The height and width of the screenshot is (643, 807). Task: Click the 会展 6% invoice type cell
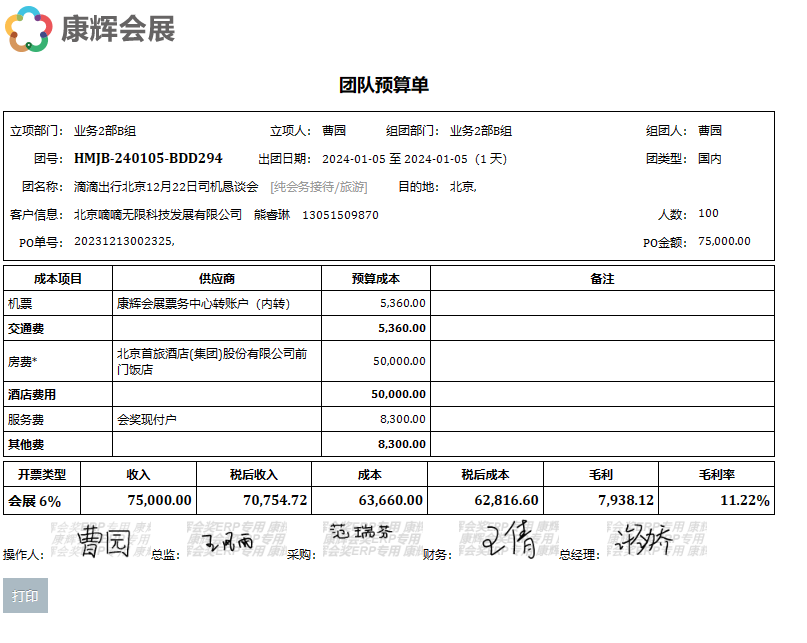(x=36, y=500)
